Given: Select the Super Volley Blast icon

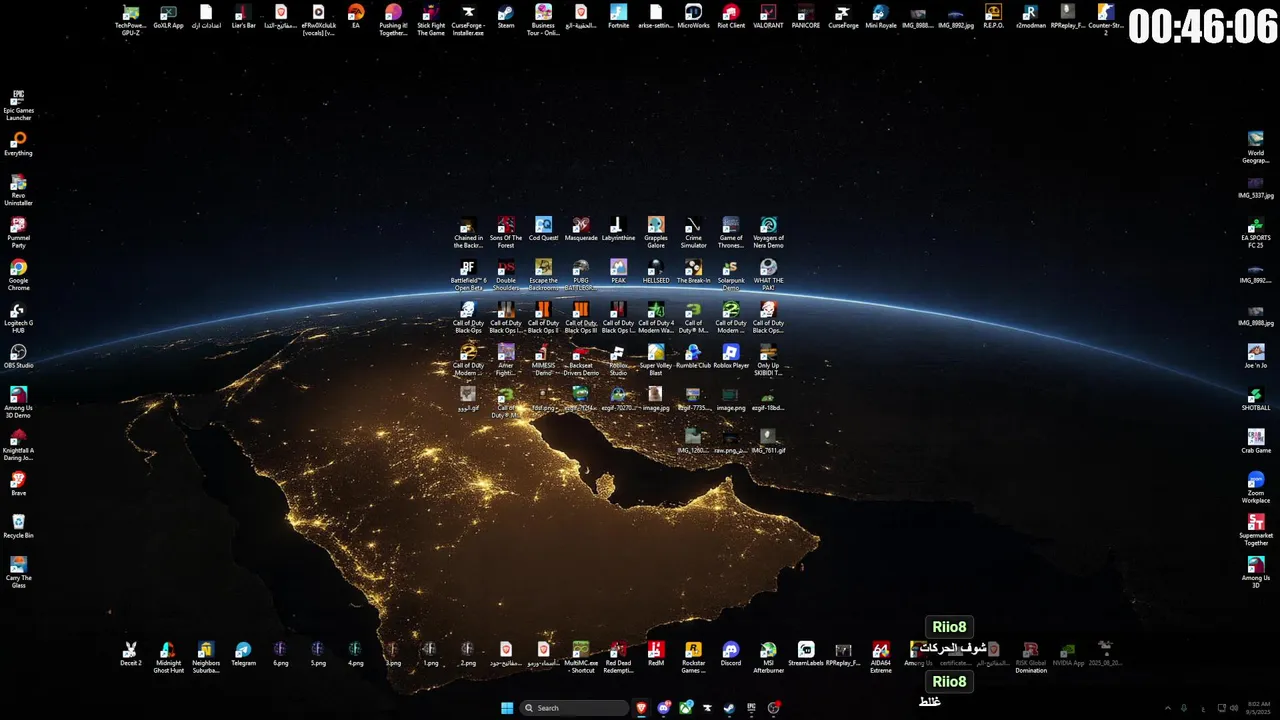Looking at the screenshot, I should coord(656,360).
